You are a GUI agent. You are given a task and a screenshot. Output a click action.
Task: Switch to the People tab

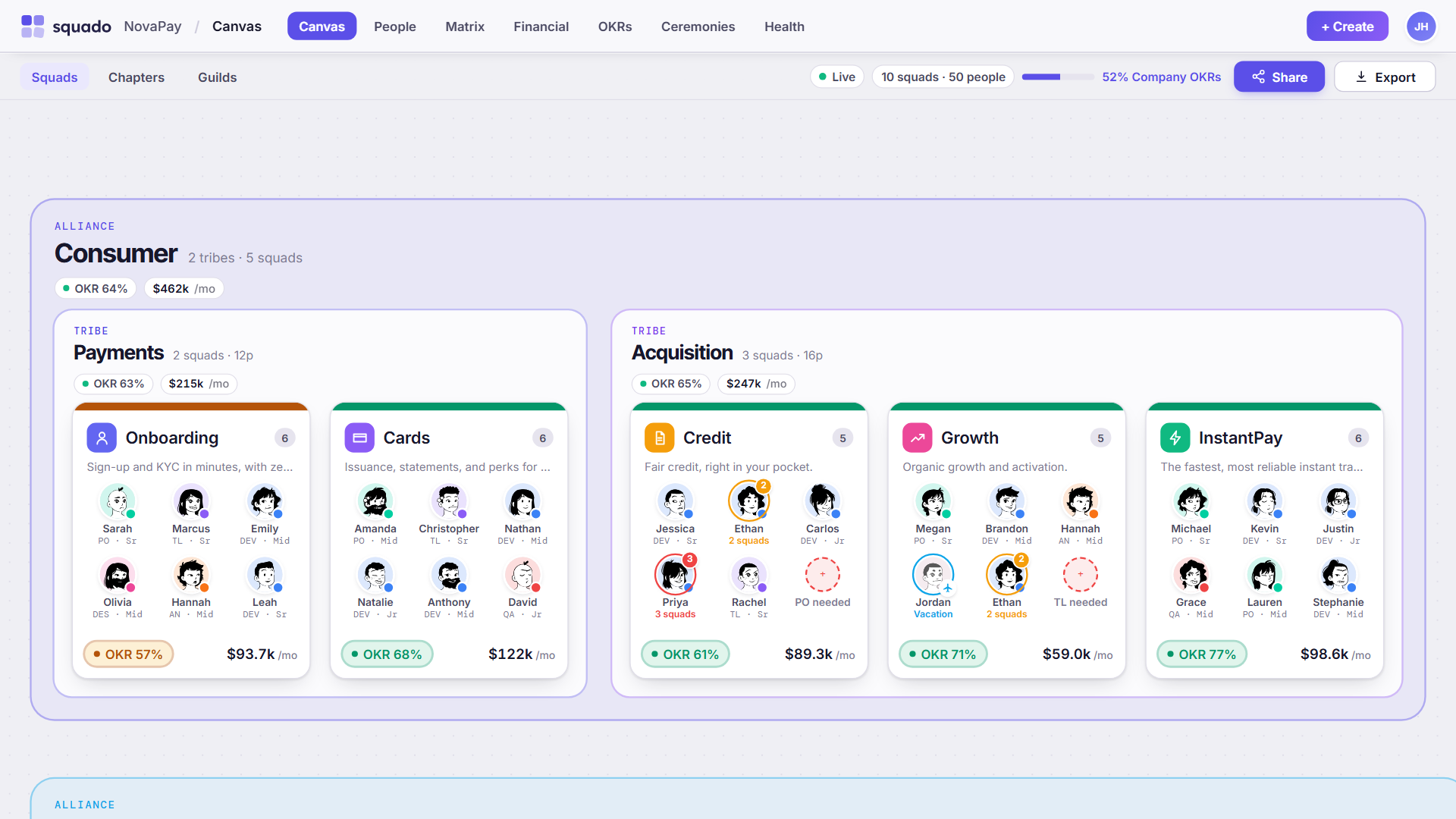[395, 27]
